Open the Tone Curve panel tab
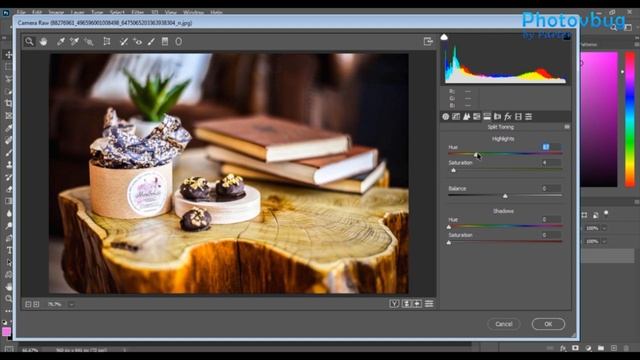This screenshot has width=640, height=360. tap(456, 117)
